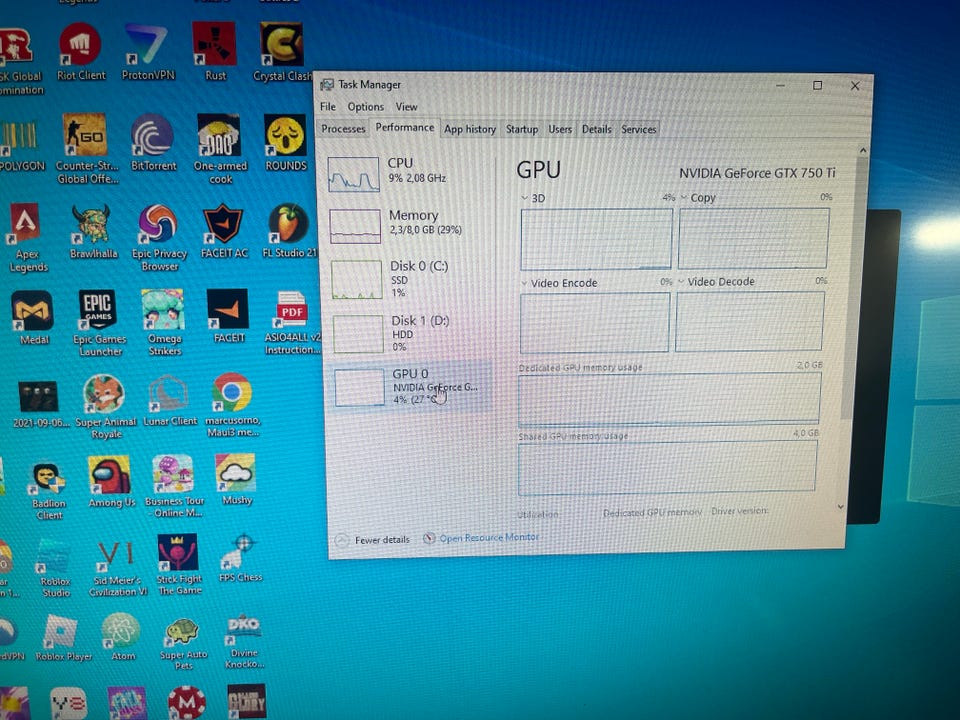
Task: Switch to the App history tab
Action: pos(470,129)
